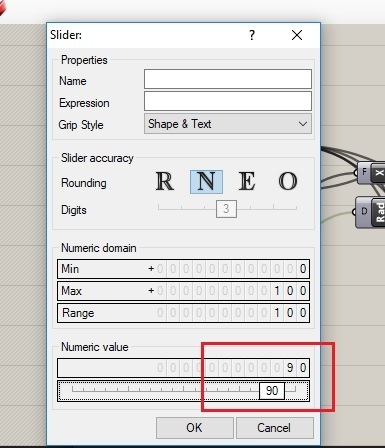Select the O odd-numbers rounding icon
Screen dimensions: 385x448
[288, 182]
